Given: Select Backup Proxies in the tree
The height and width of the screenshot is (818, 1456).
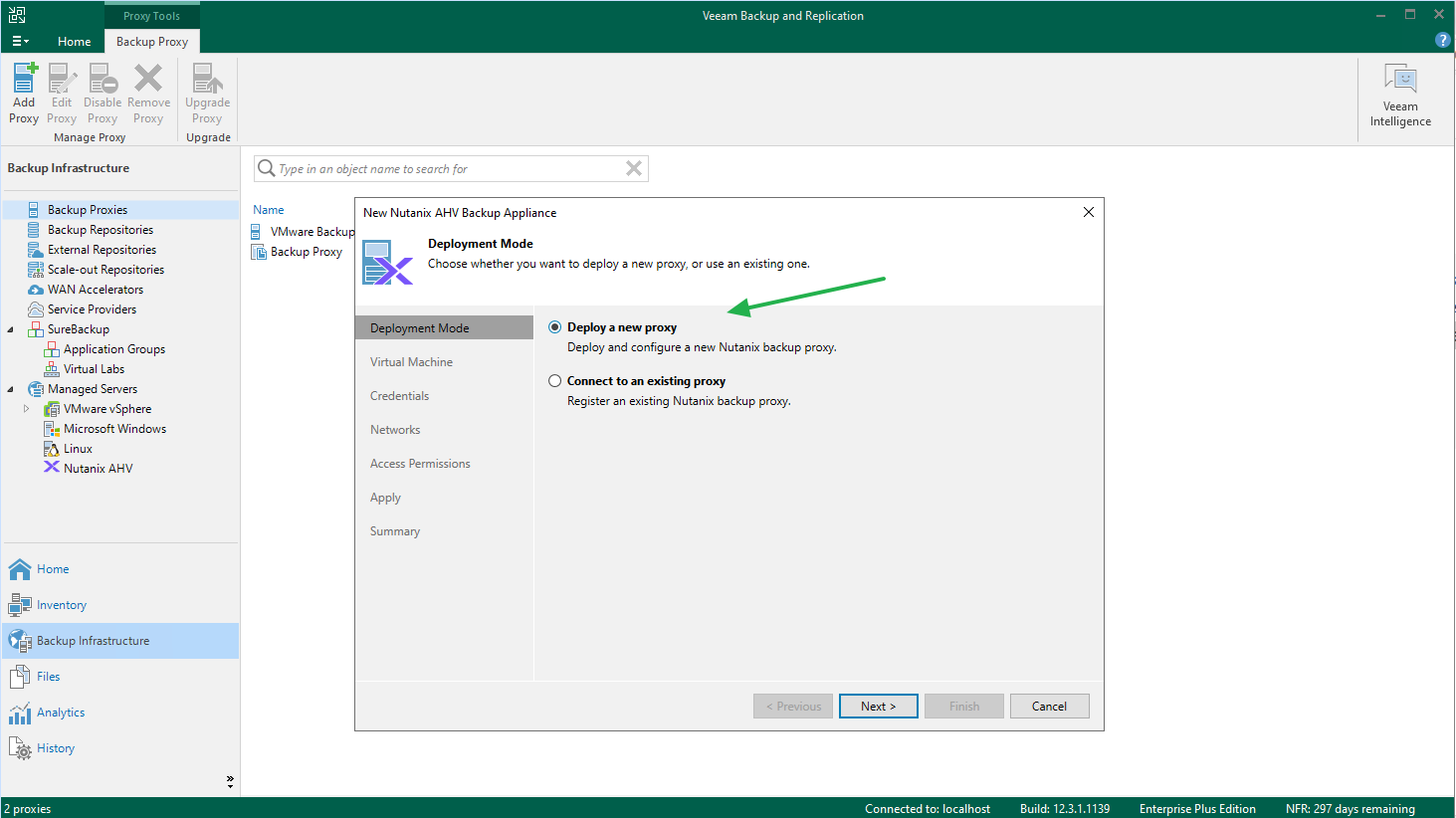Looking at the screenshot, I should (x=88, y=210).
